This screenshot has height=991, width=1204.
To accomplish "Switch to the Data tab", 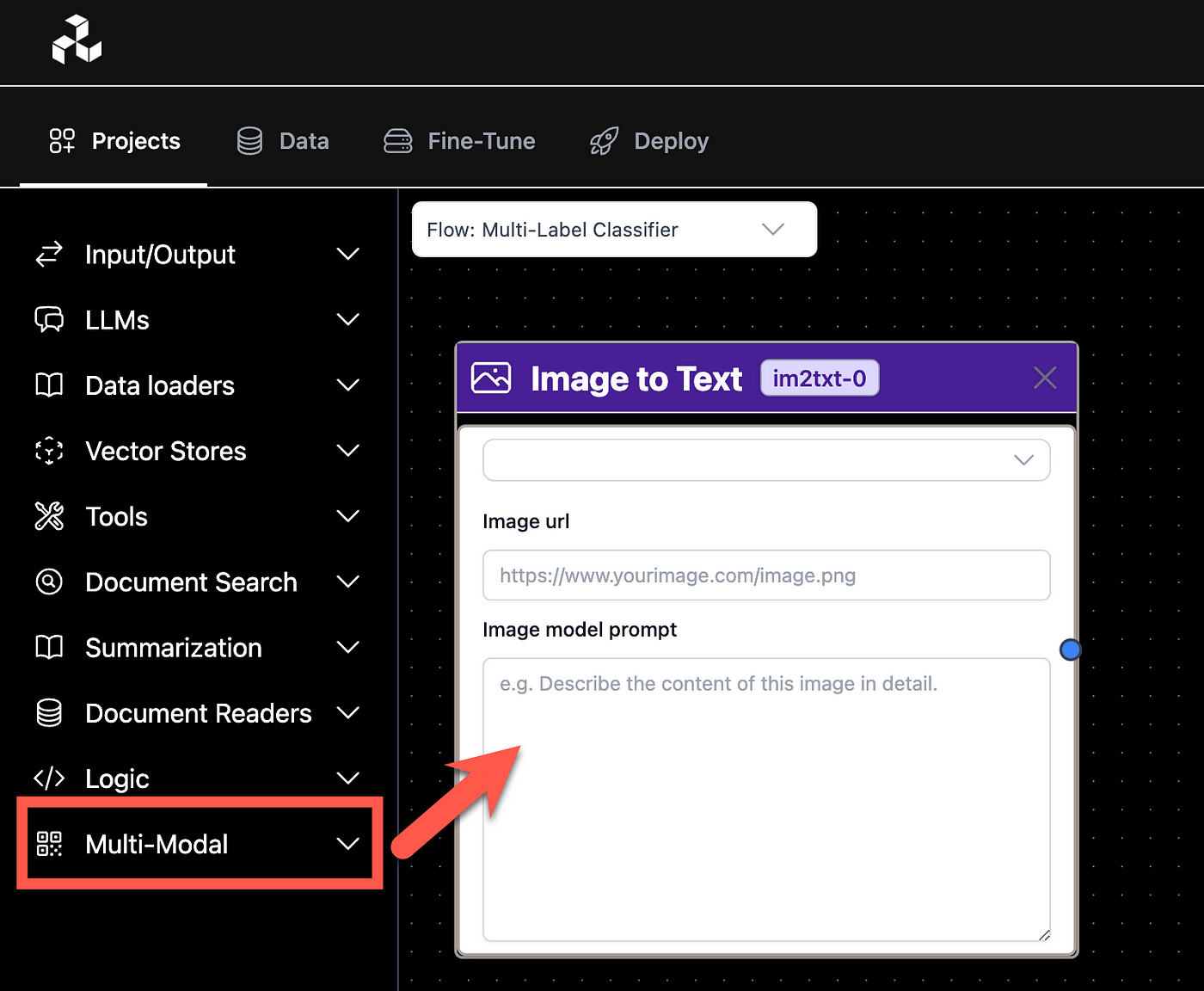I will (x=284, y=141).
